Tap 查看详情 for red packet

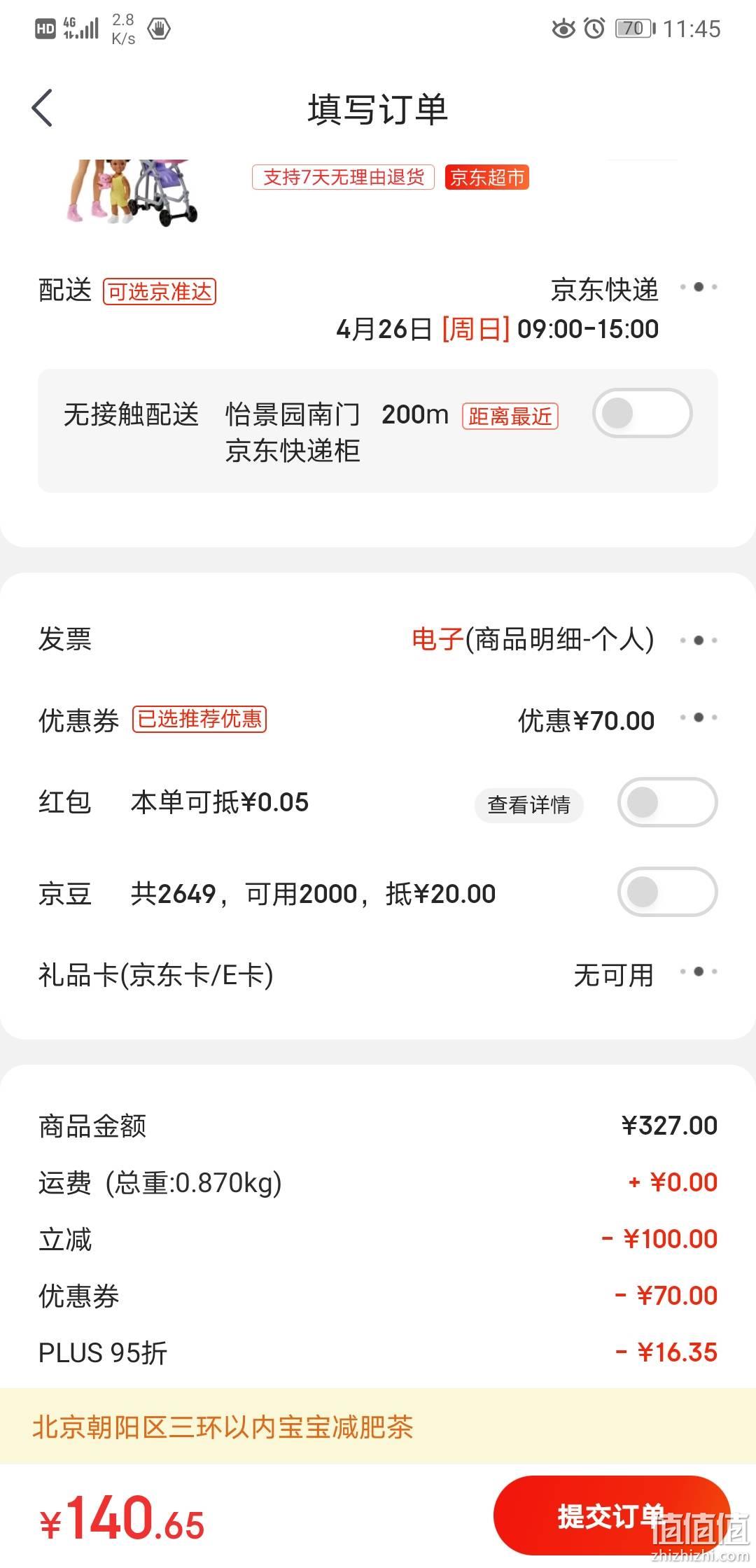[529, 805]
